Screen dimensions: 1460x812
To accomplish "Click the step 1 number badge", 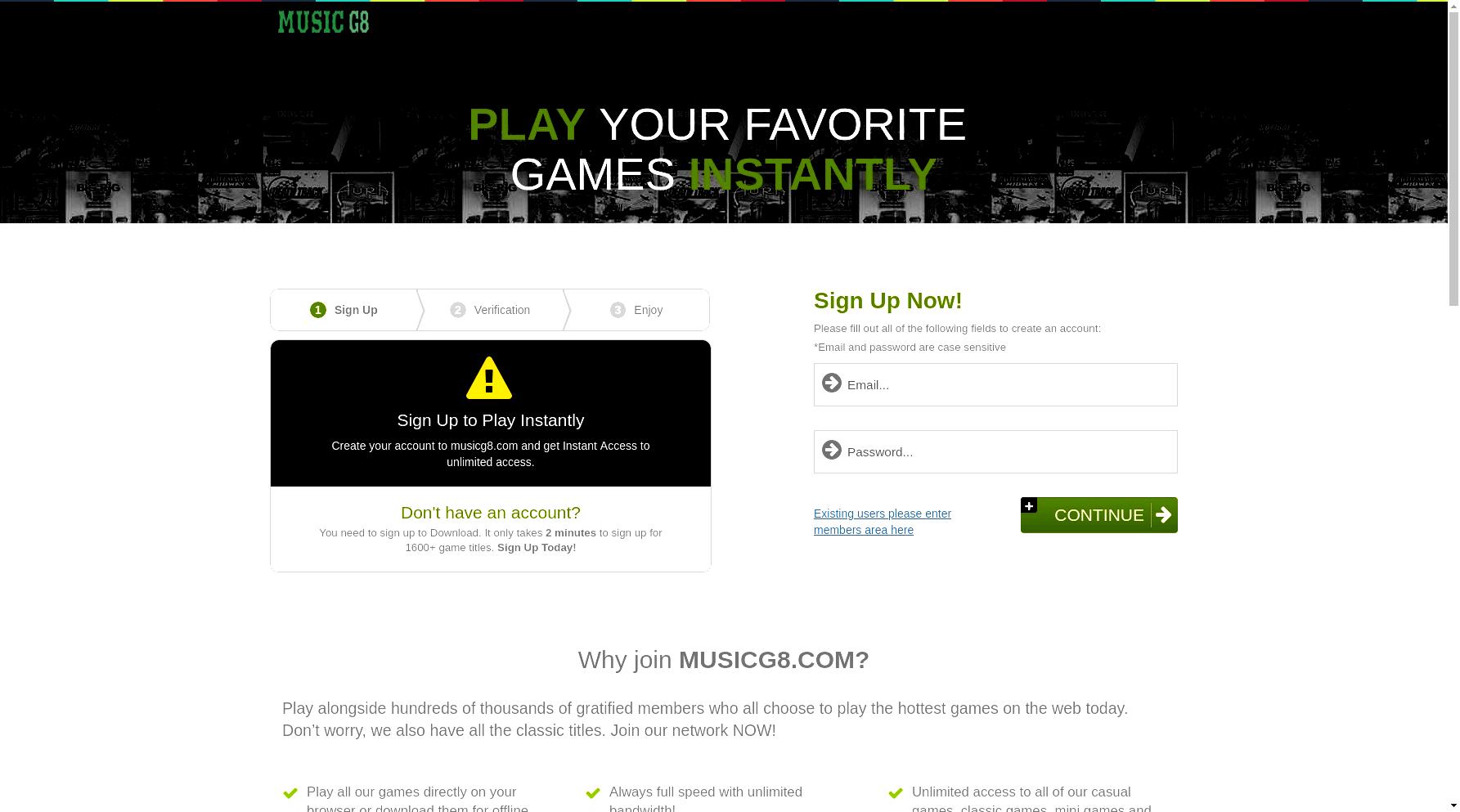I will 318,310.
